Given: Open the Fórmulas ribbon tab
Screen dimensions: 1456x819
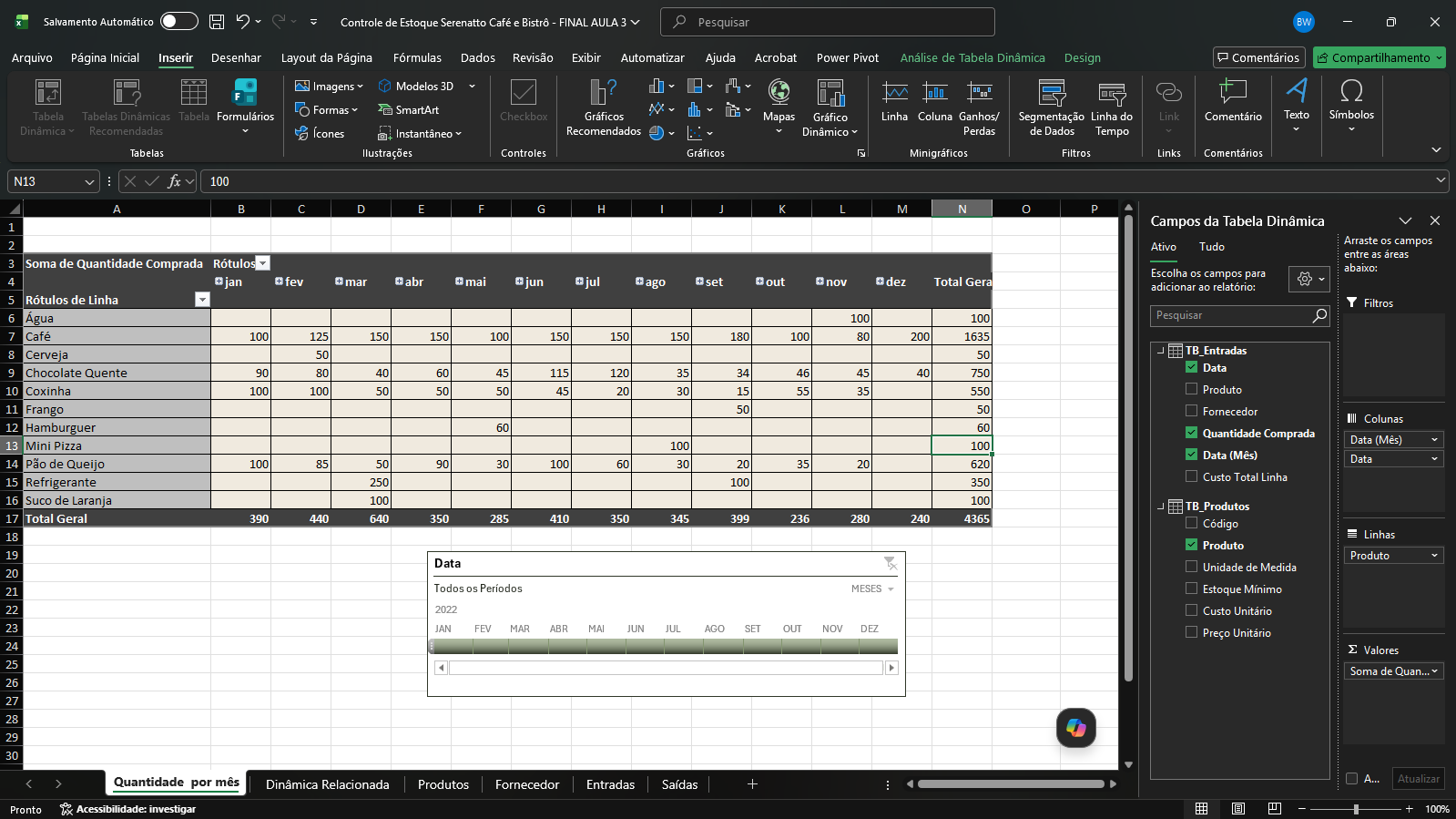Looking at the screenshot, I should [x=417, y=57].
